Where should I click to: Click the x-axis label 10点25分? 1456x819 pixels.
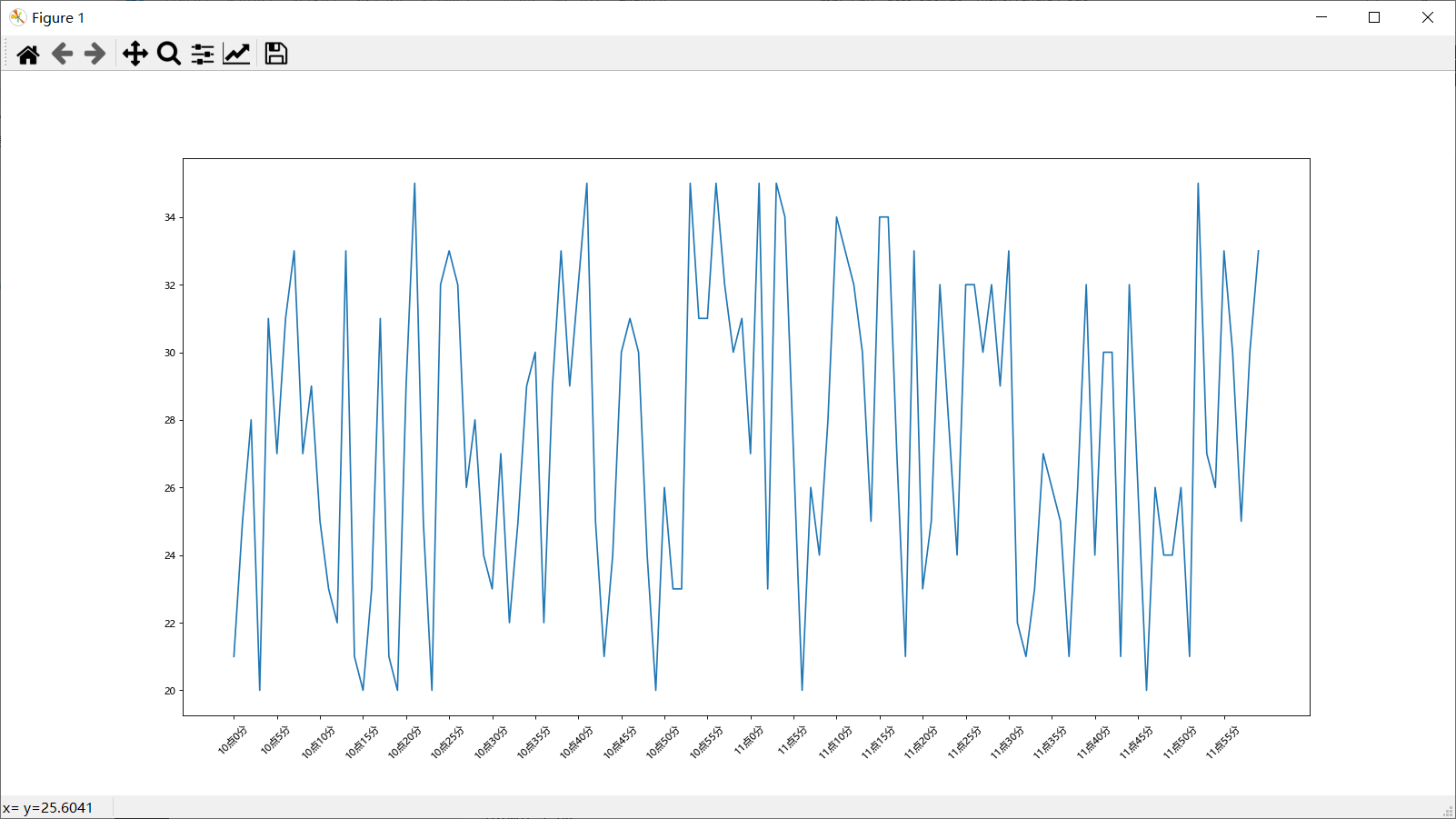click(x=447, y=742)
